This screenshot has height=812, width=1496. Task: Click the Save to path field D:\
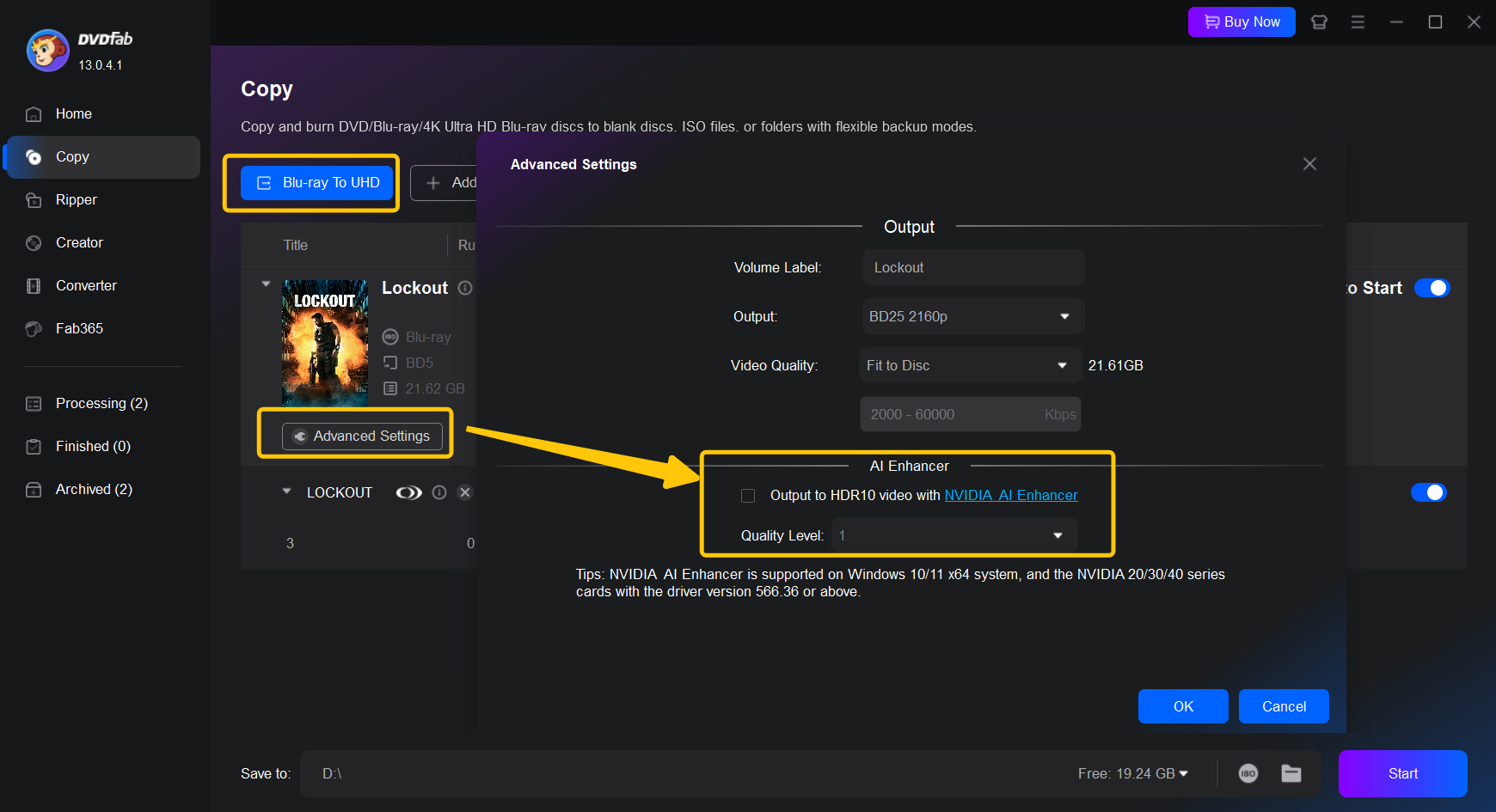688,773
